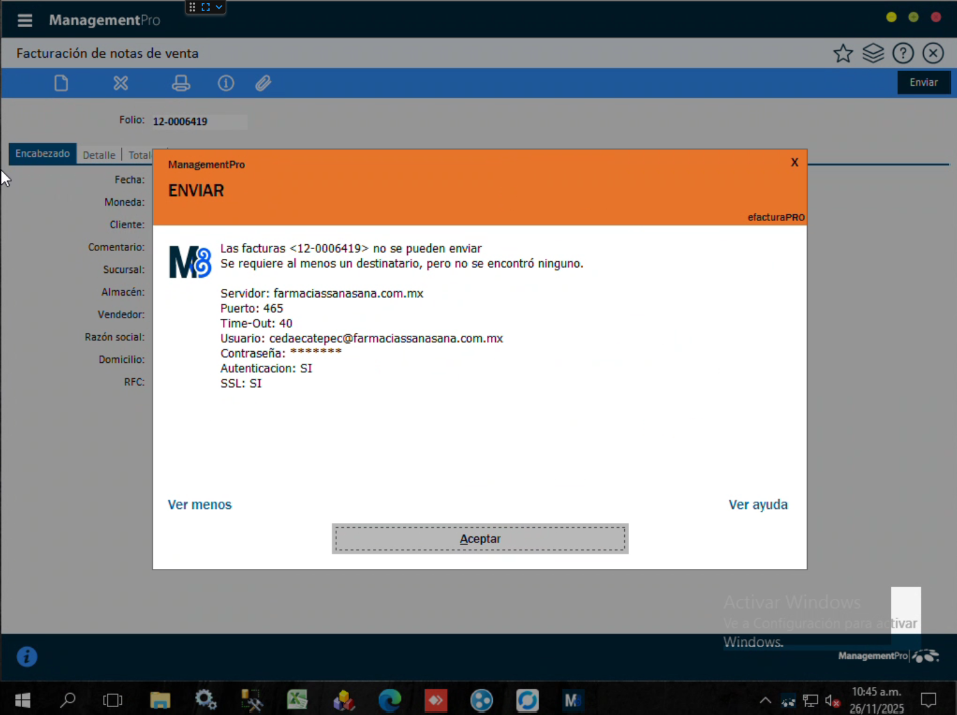957x715 pixels.
Task: Open the help question mark icon
Action: (x=903, y=54)
